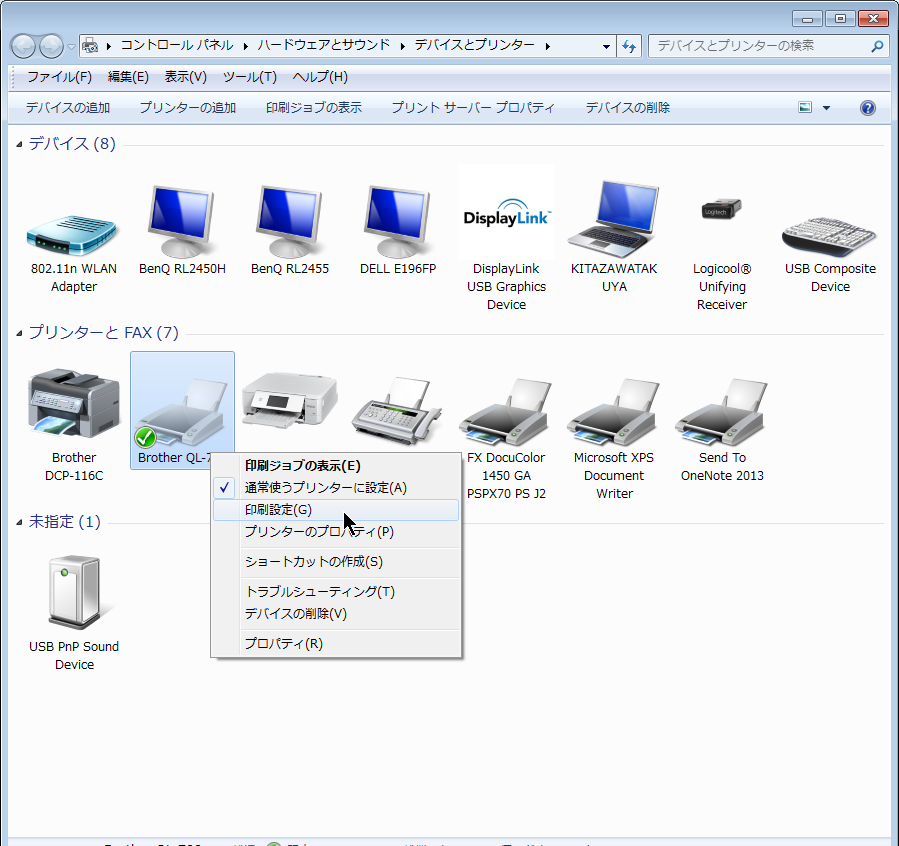Click the デバイスの追加 toolbar button
Viewport: 899px width, 846px height.
[68, 108]
